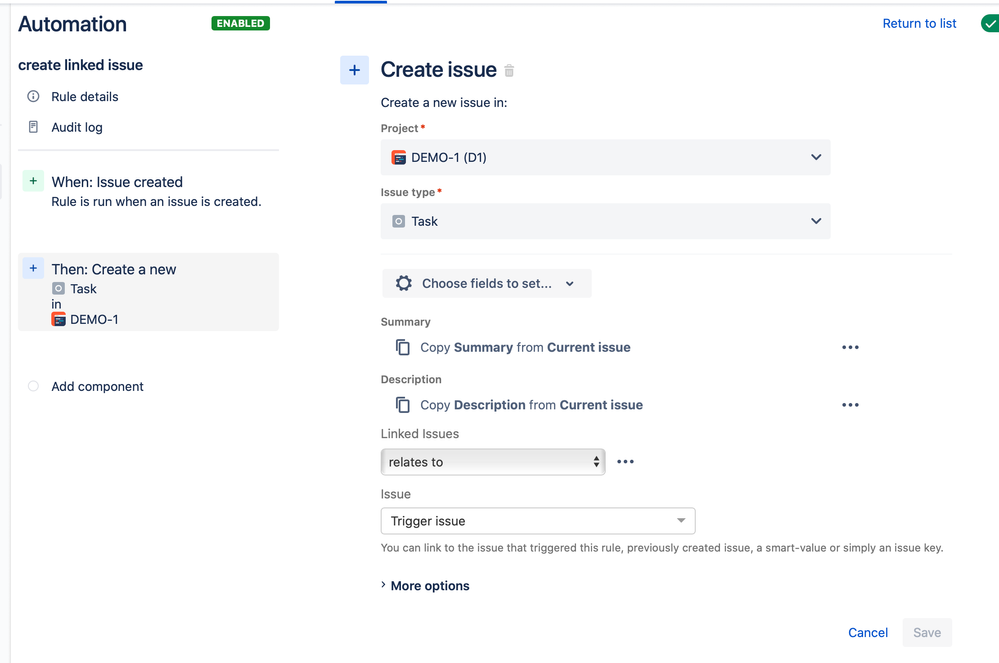Click the Automation page heading
999x663 pixels.
point(73,24)
